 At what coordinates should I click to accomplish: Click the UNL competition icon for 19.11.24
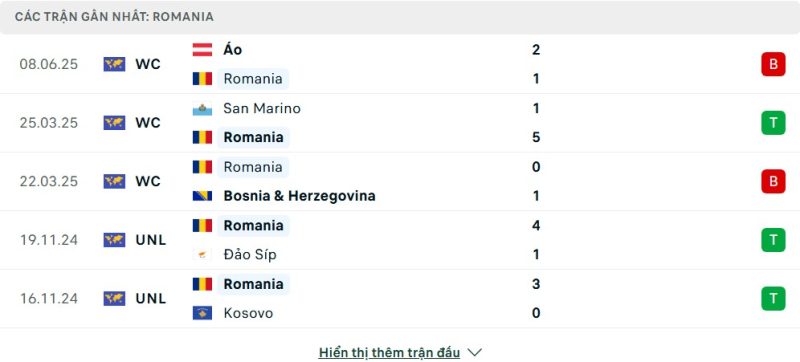click(114, 240)
